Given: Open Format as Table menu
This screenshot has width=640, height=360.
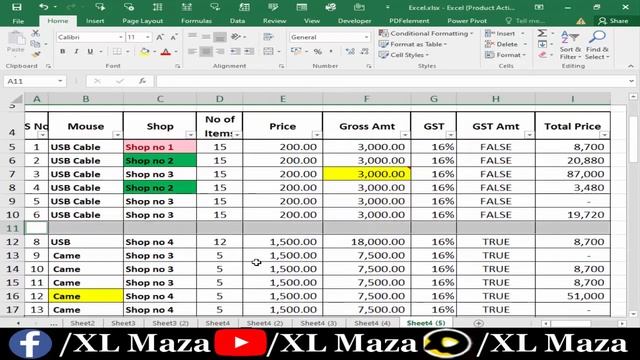Looking at the screenshot, I should [413, 44].
